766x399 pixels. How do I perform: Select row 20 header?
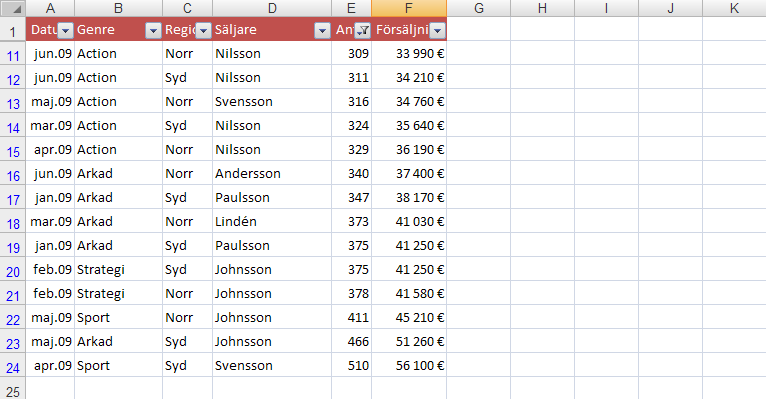point(13,269)
